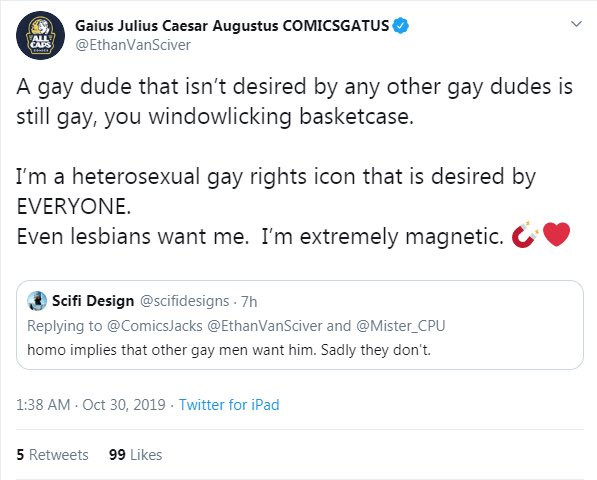Open the @scifidesigns handle in the quoted tweet
Screen dimensions: 597x480
tap(185, 301)
